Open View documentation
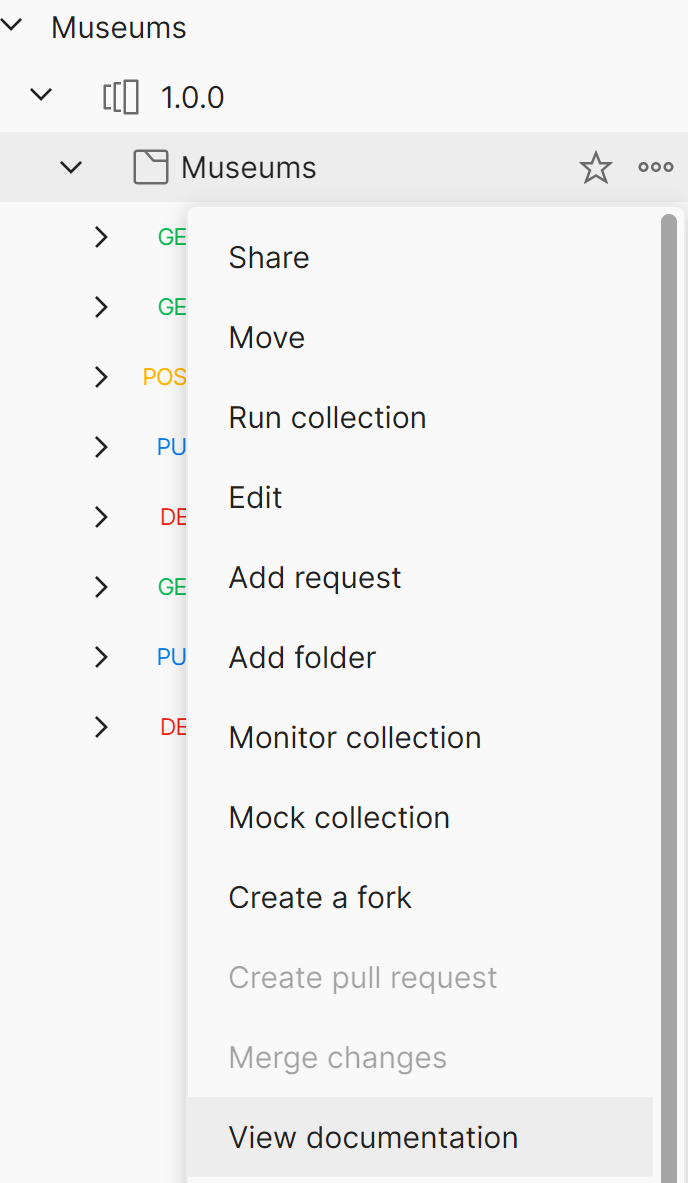This screenshot has height=1183, width=688. coord(373,1138)
